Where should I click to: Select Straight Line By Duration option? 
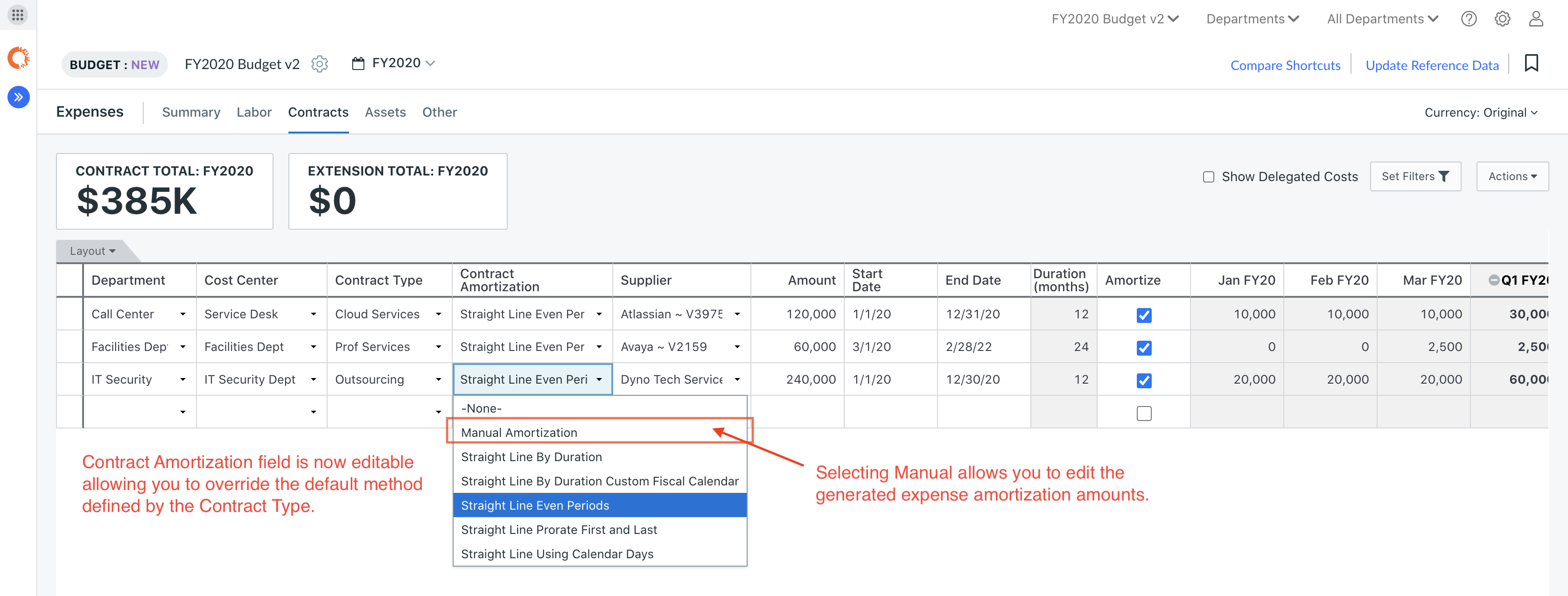coord(600,456)
